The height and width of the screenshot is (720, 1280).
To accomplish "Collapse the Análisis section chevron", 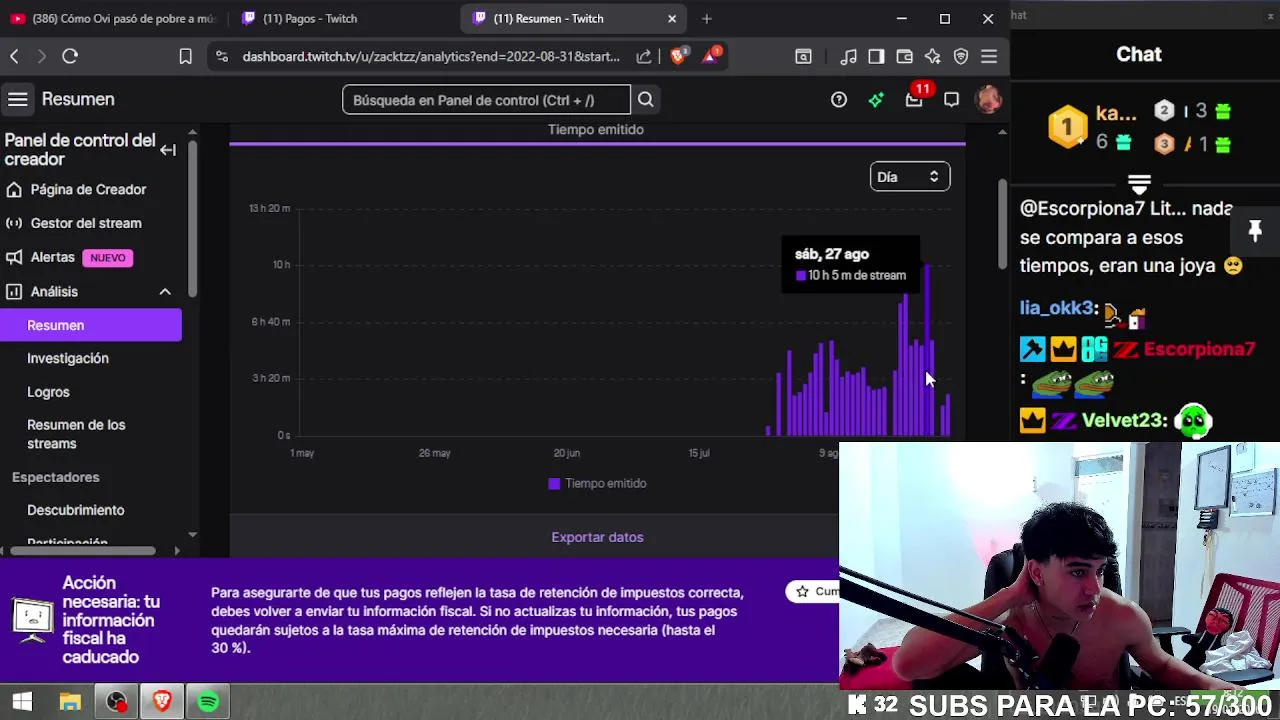I will click(x=165, y=291).
